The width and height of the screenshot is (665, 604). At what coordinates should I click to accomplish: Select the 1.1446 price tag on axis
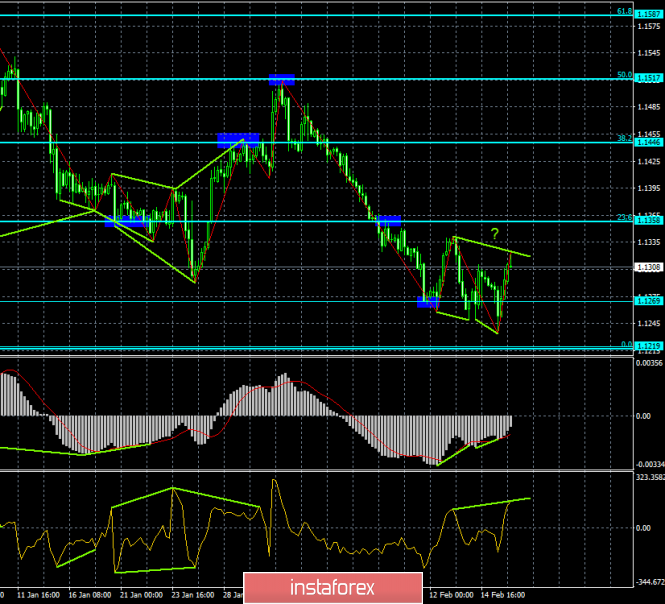coord(649,143)
